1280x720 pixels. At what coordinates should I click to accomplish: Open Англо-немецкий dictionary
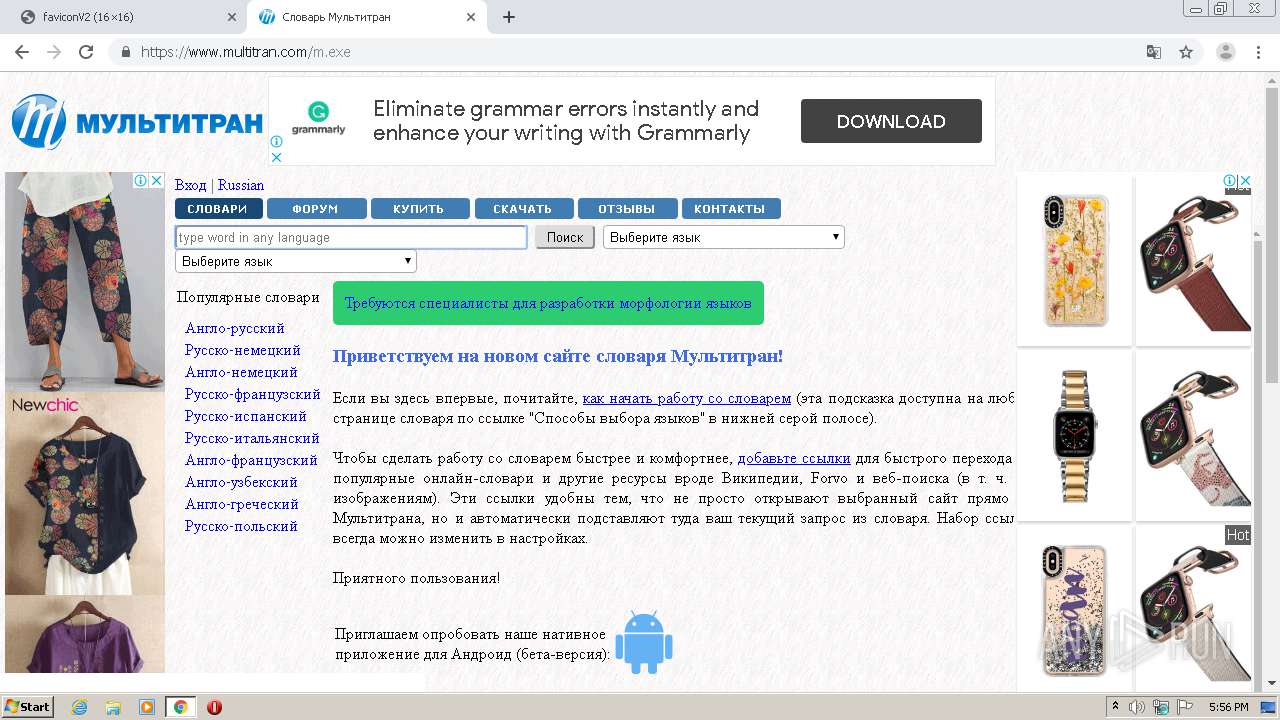click(x=242, y=372)
